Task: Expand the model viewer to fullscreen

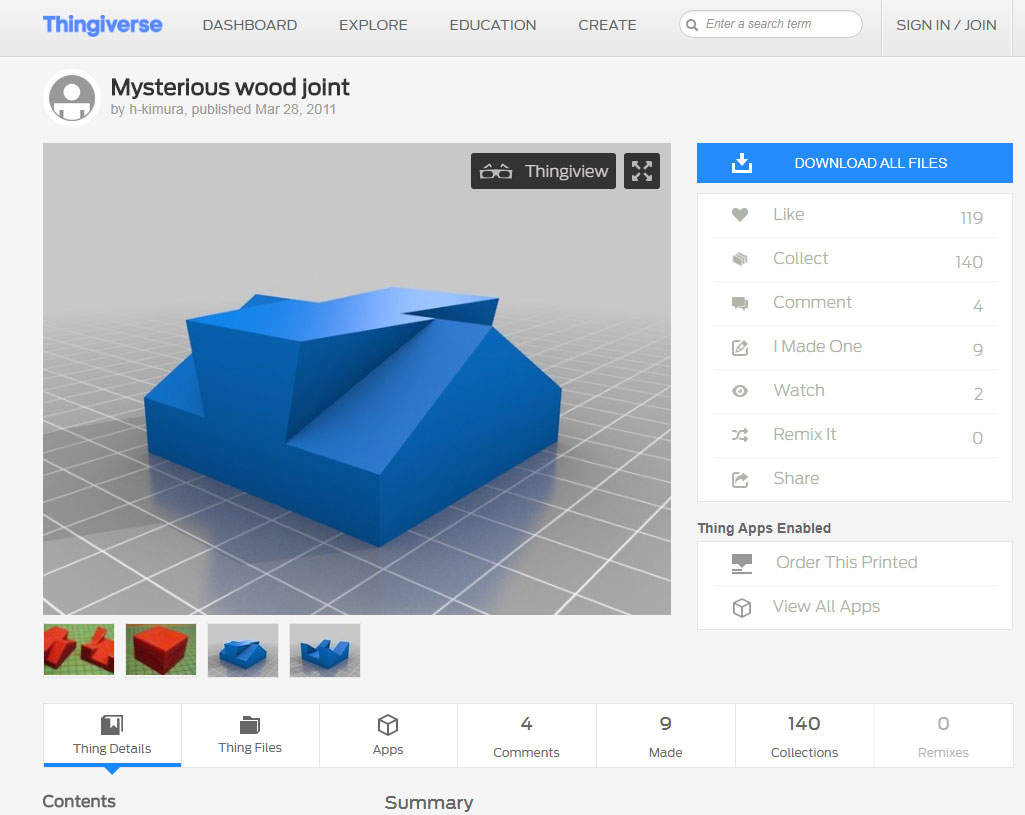Action: 642,171
